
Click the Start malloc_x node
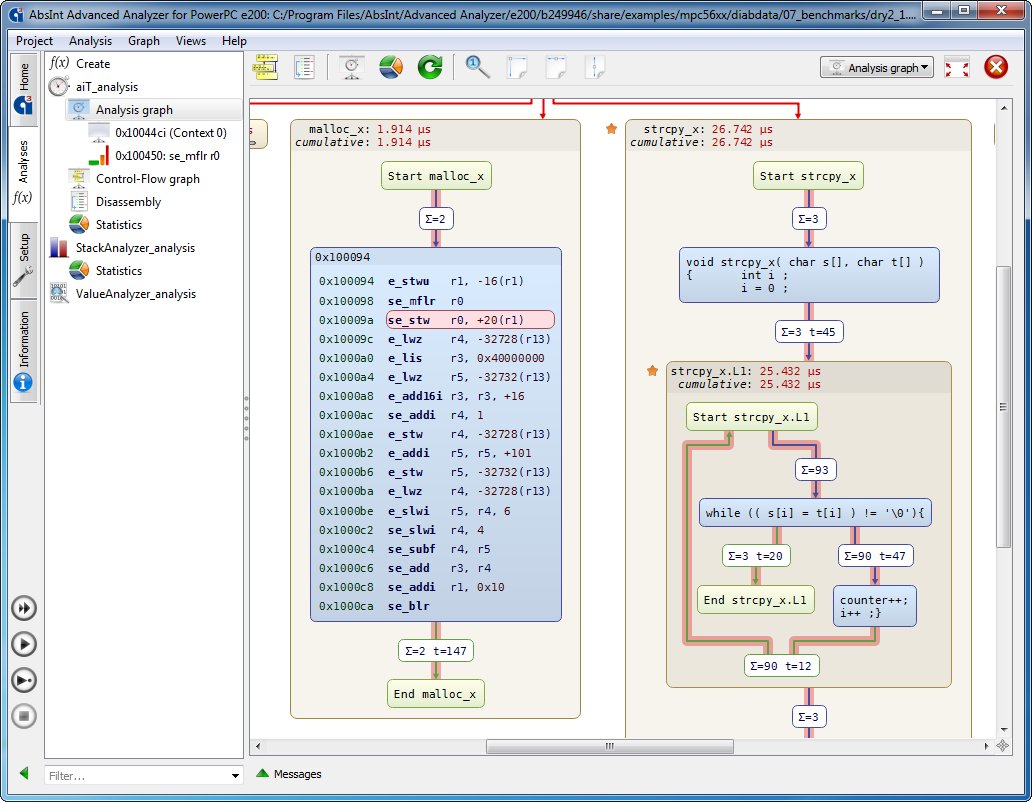pyautogui.click(x=436, y=176)
